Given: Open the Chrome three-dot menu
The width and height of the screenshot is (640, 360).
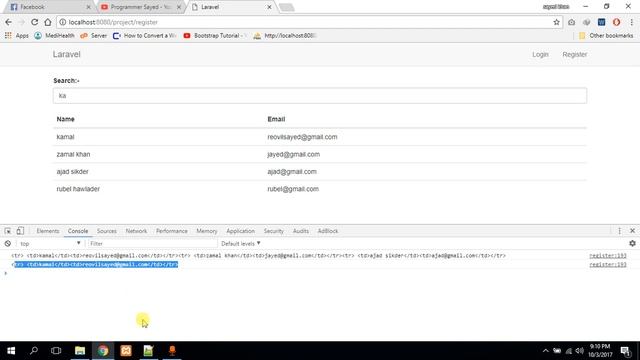Looking at the screenshot, I should point(631,22).
